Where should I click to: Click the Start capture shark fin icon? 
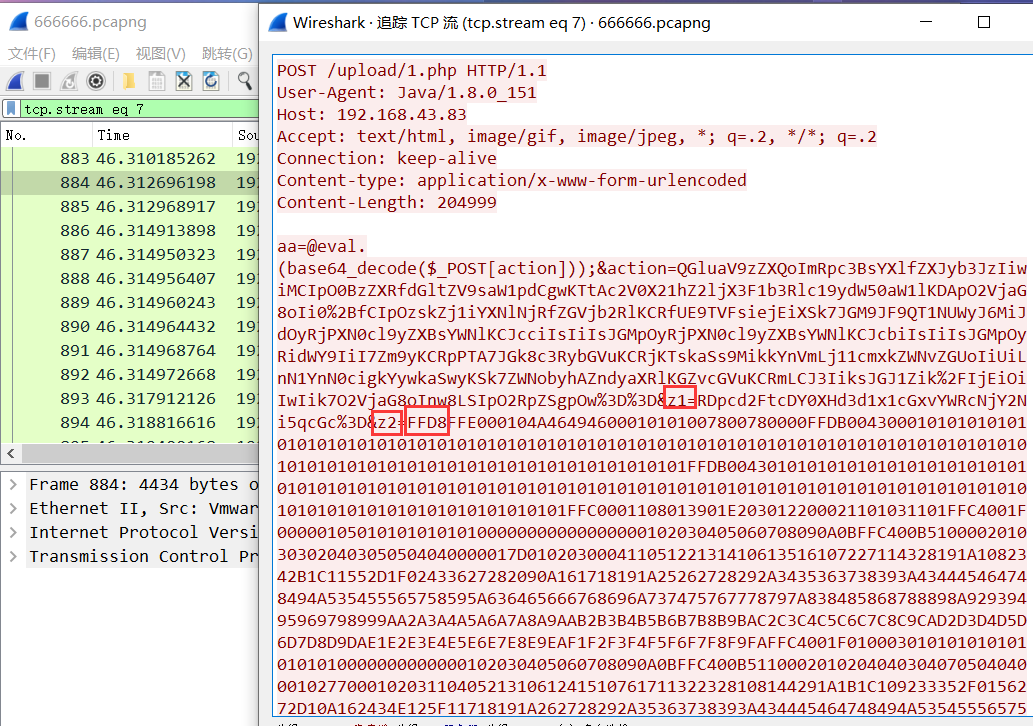click(15, 82)
